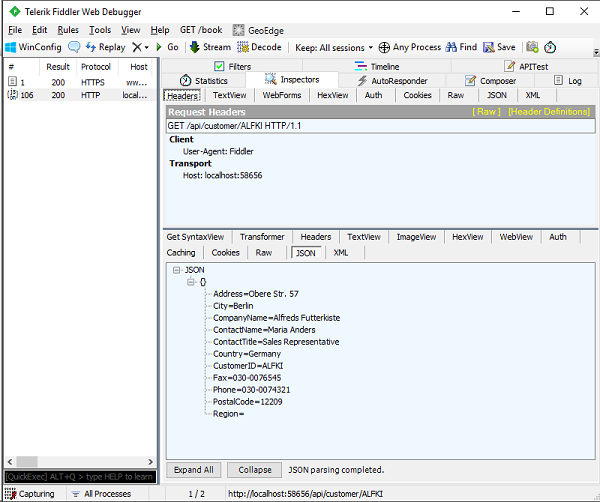Expand the toolbar overflow arrow

(596, 52)
